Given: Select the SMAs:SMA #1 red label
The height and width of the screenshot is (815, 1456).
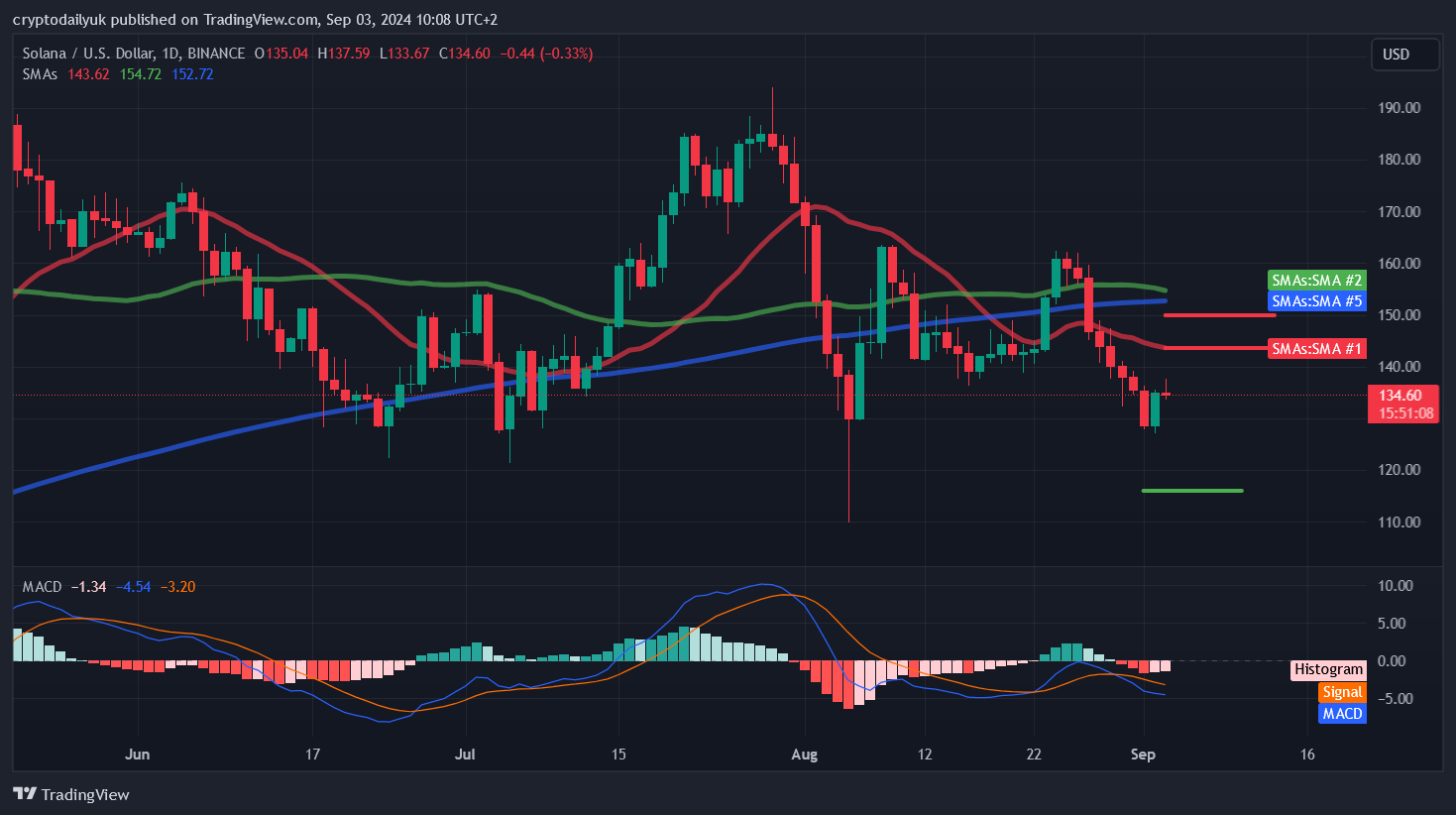Looking at the screenshot, I should (x=1316, y=349).
